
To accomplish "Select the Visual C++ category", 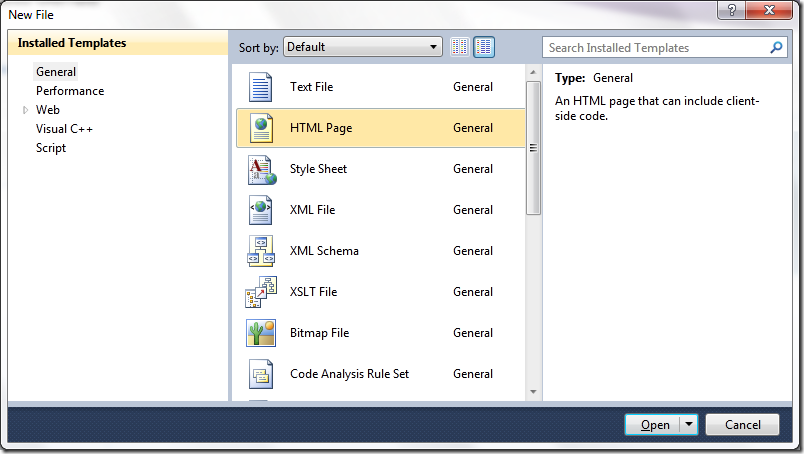I will click(65, 129).
